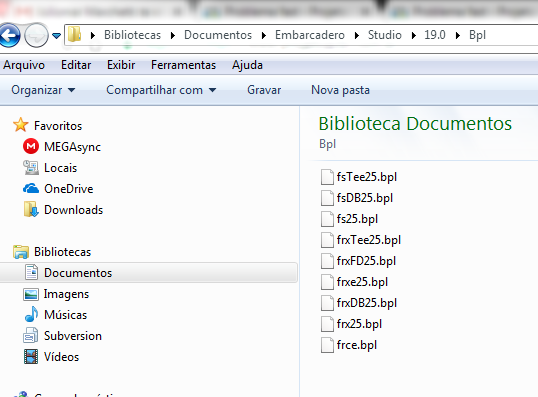The image size is (538, 397).
Task: Click the file icon of fsTee25.bpl
Action: tap(327, 177)
